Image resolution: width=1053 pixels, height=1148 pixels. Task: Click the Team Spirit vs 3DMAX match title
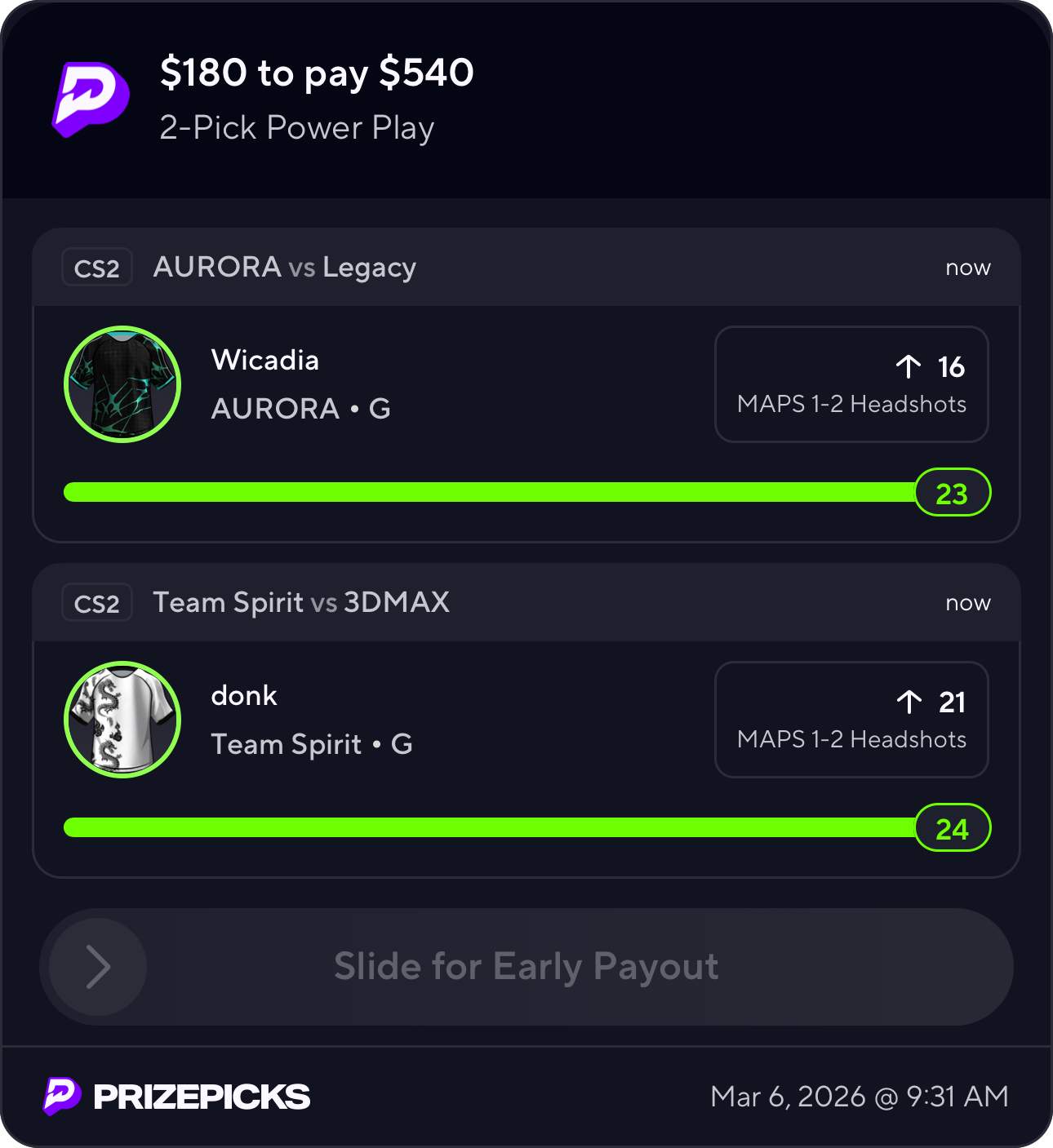301,603
